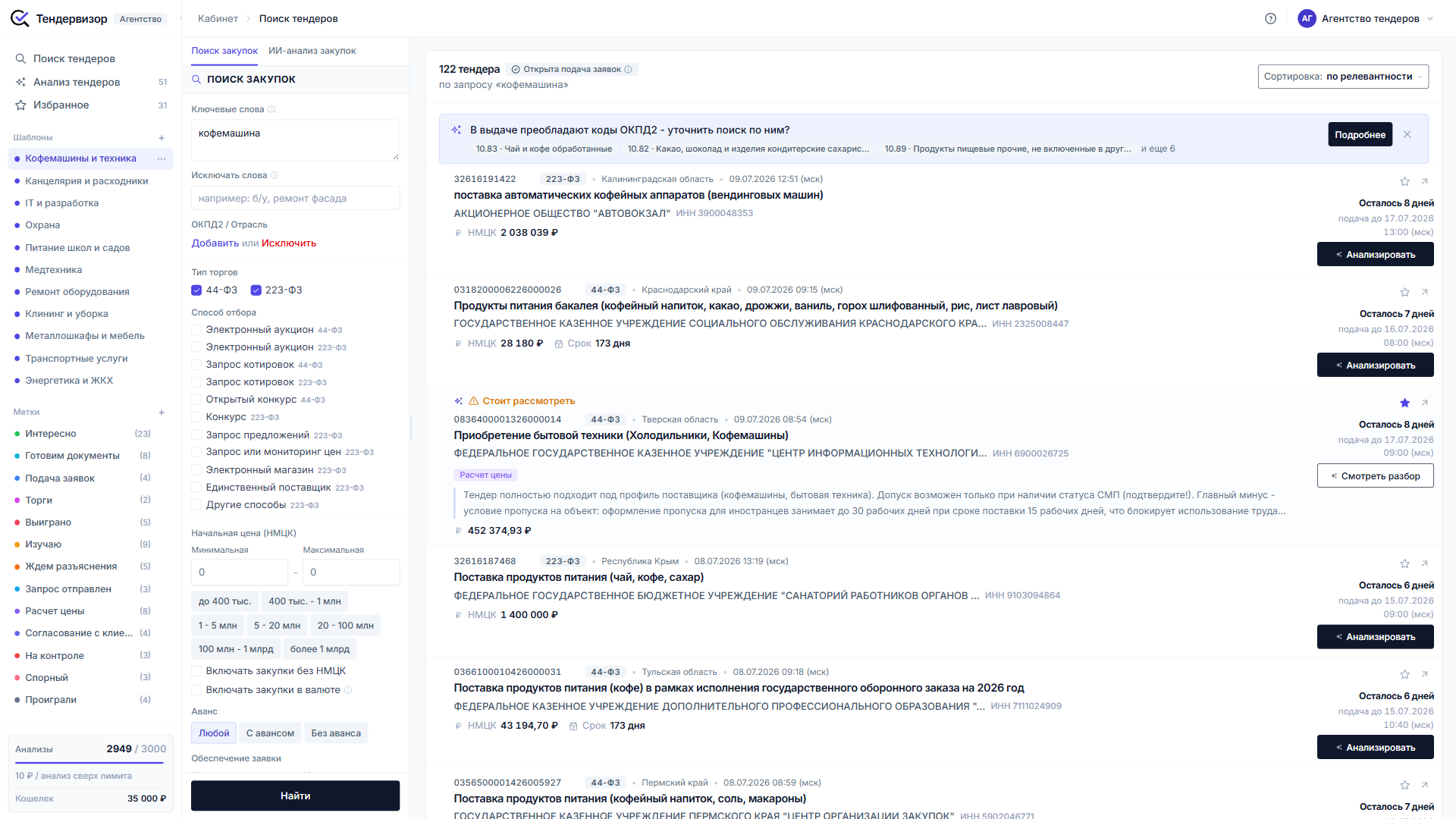Select С авансом option

pos(270,733)
